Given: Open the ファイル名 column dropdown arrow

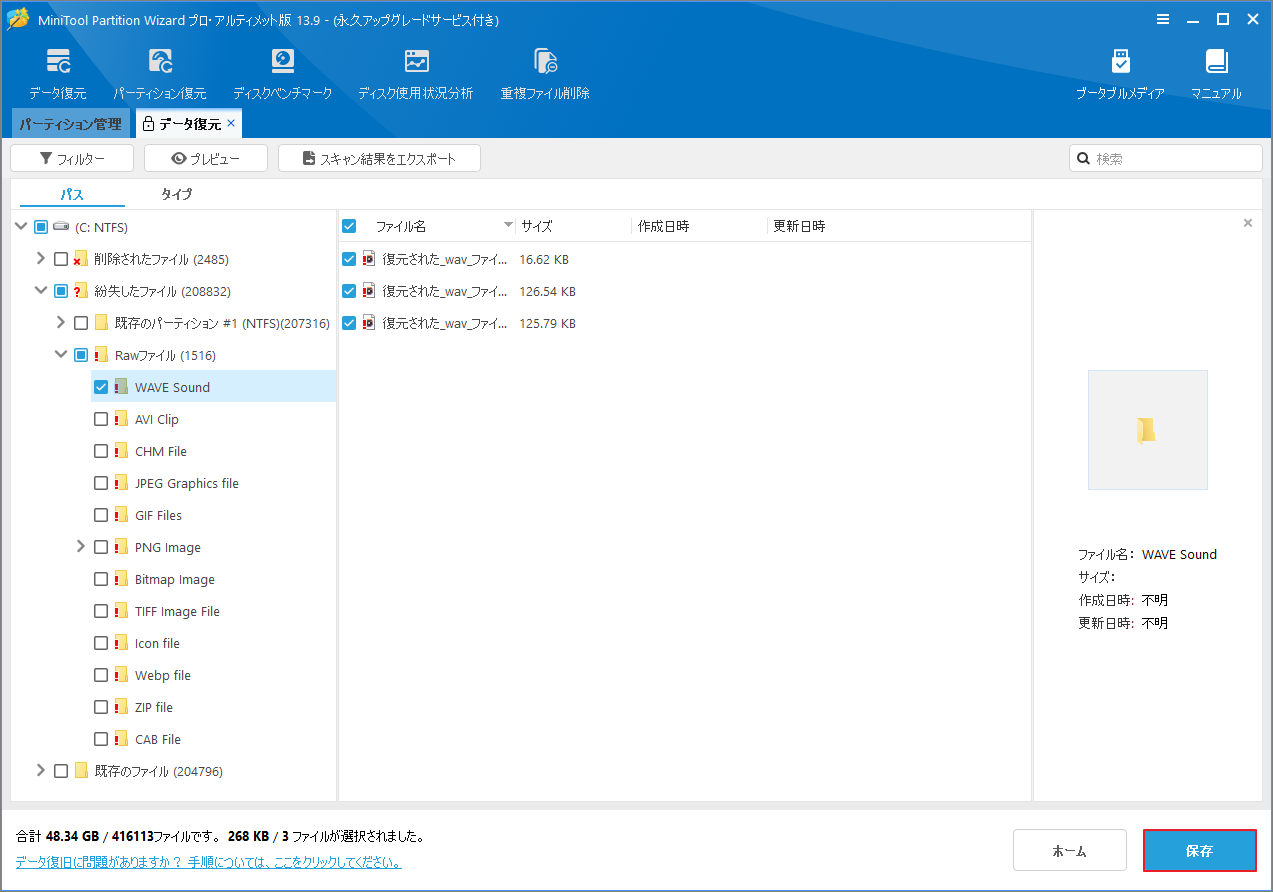Looking at the screenshot, I should coord(508,226).
